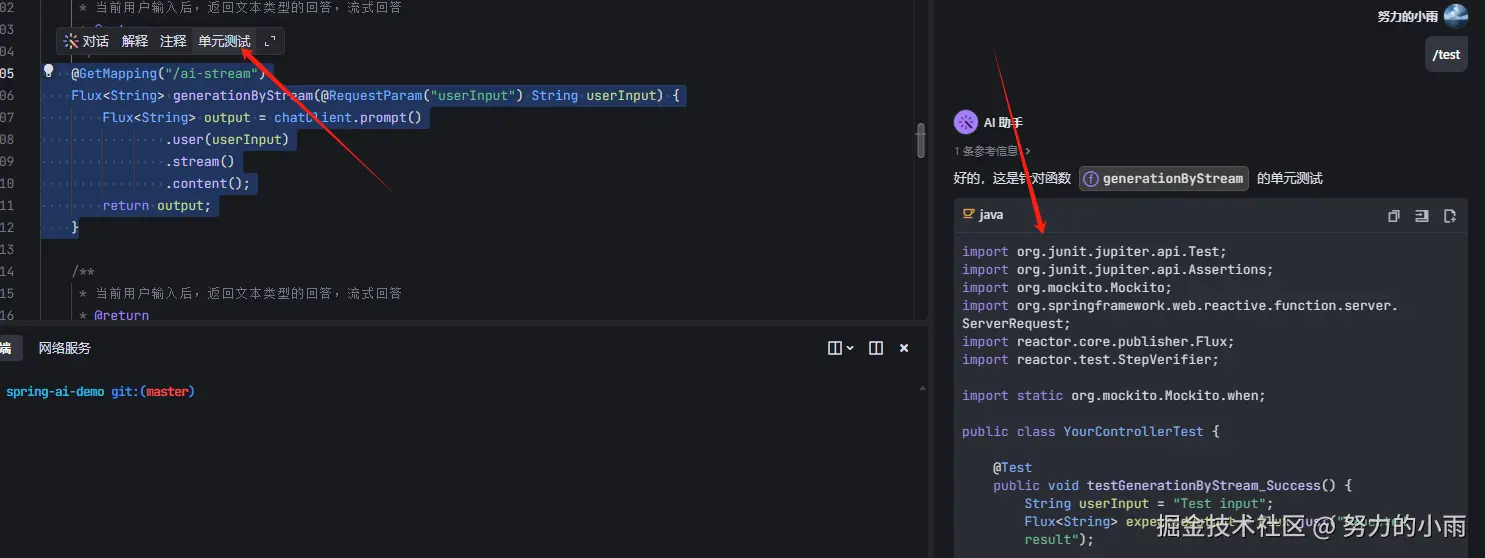Viewport: 1485px width, 558px height.
Task: Click the spring-ai-demo terminal prompt text
Action: [55, 392]
